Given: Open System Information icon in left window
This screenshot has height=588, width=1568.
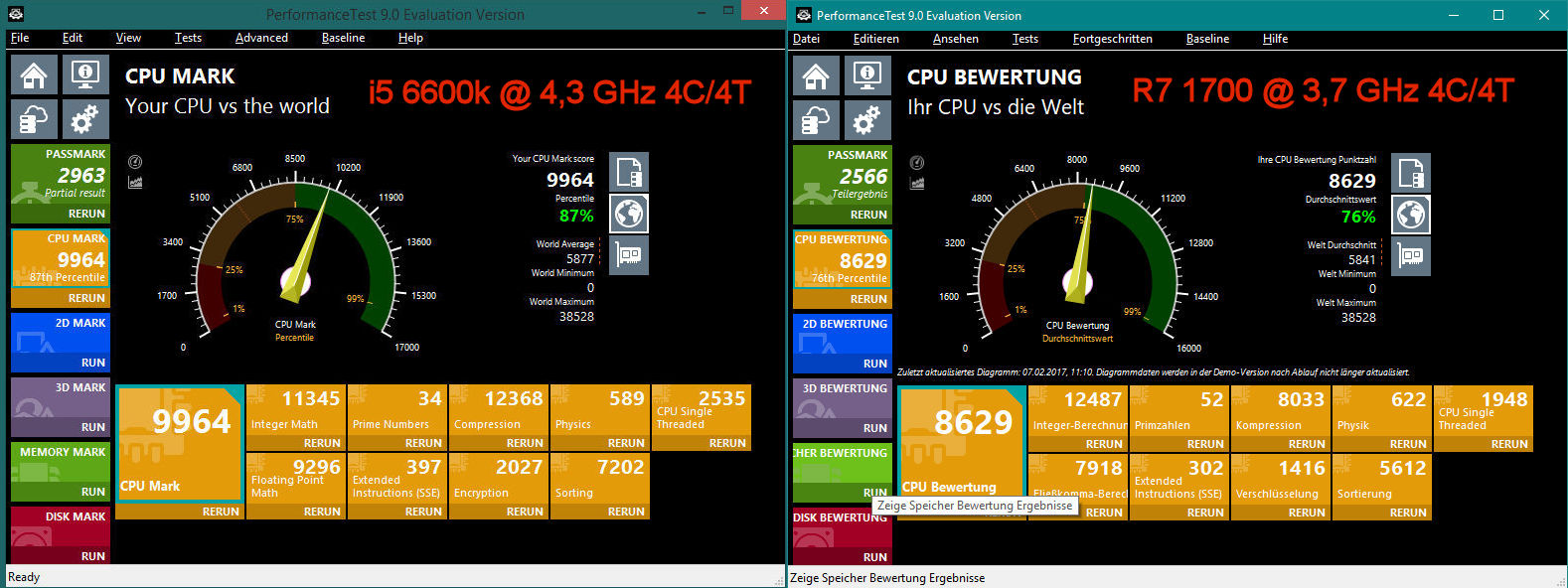Looking at the screenshot, I should pyautogui.click(x=85, y=74).
